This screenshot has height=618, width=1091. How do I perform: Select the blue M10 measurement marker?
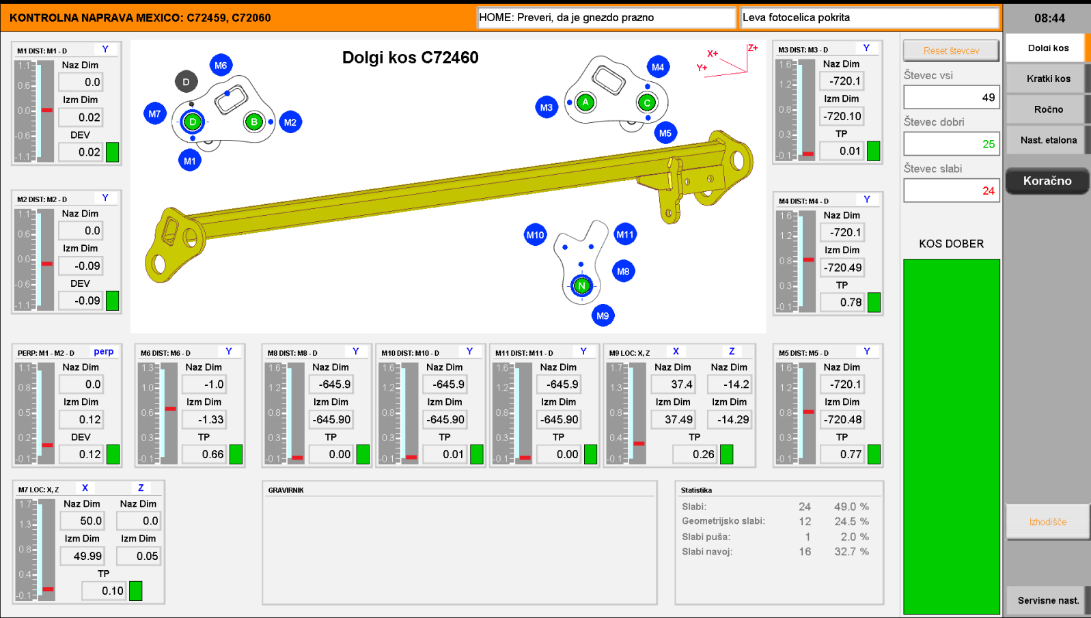tap(535, 235)
